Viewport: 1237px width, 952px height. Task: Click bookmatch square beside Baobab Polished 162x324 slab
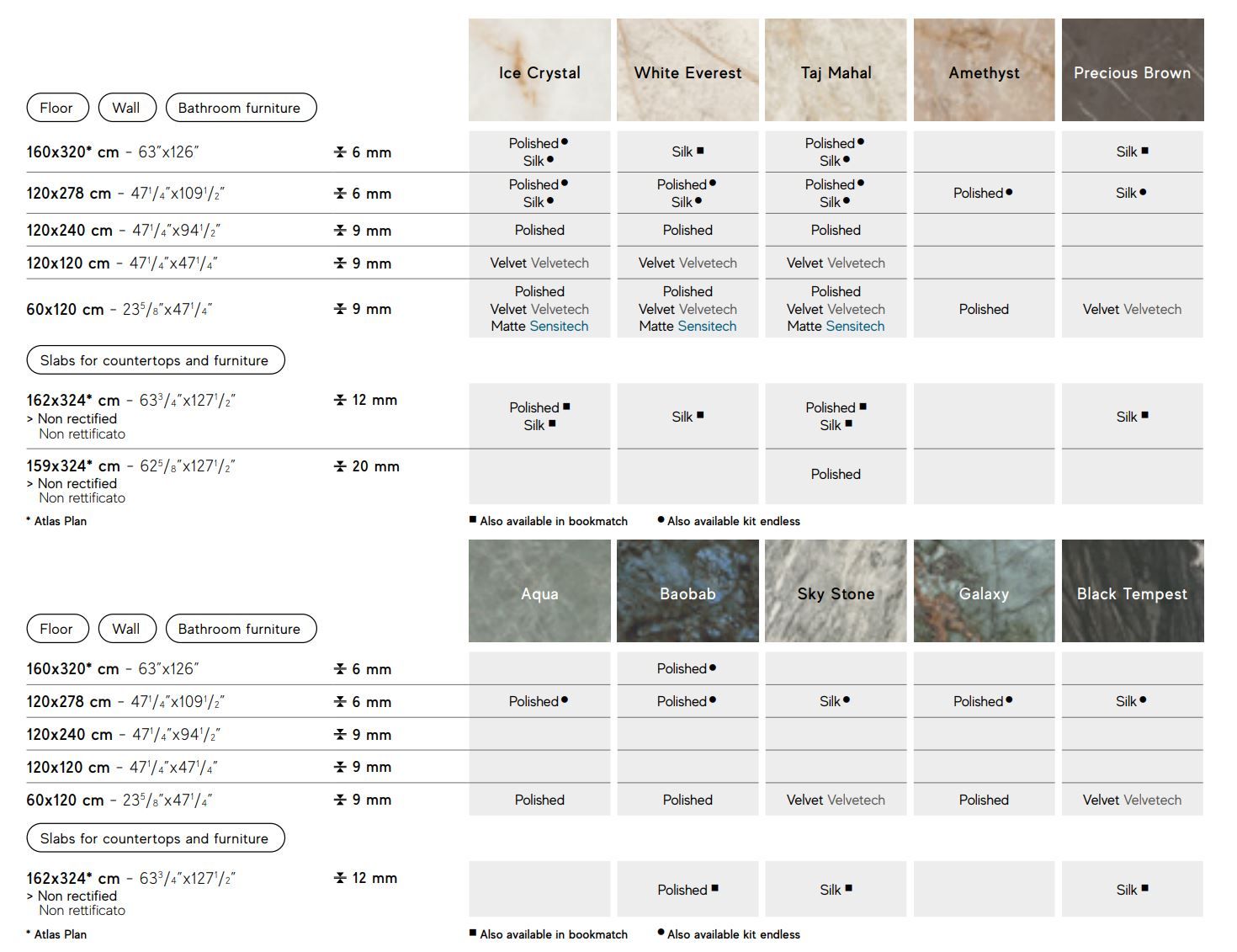[714, 888]
